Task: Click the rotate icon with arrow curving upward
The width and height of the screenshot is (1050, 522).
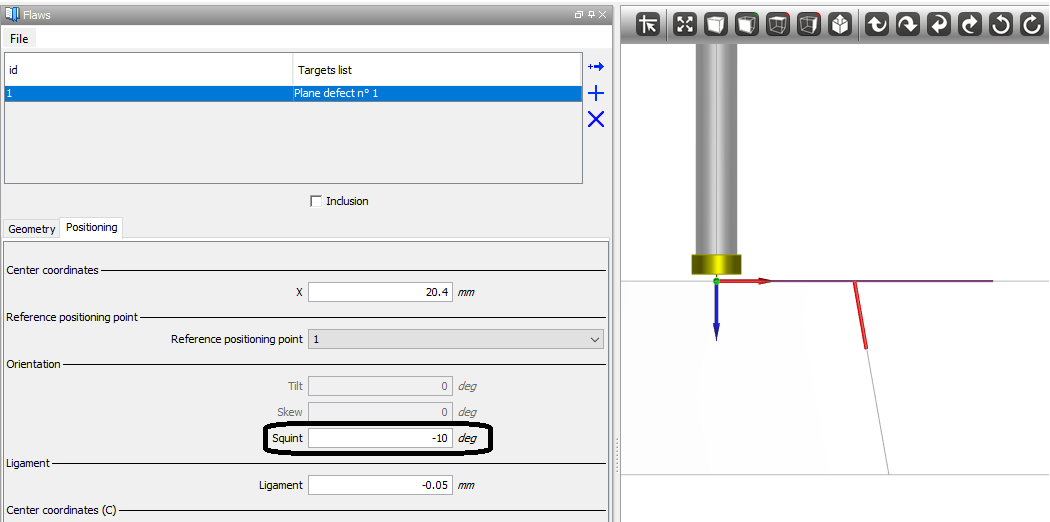Action: pos(877,25)
